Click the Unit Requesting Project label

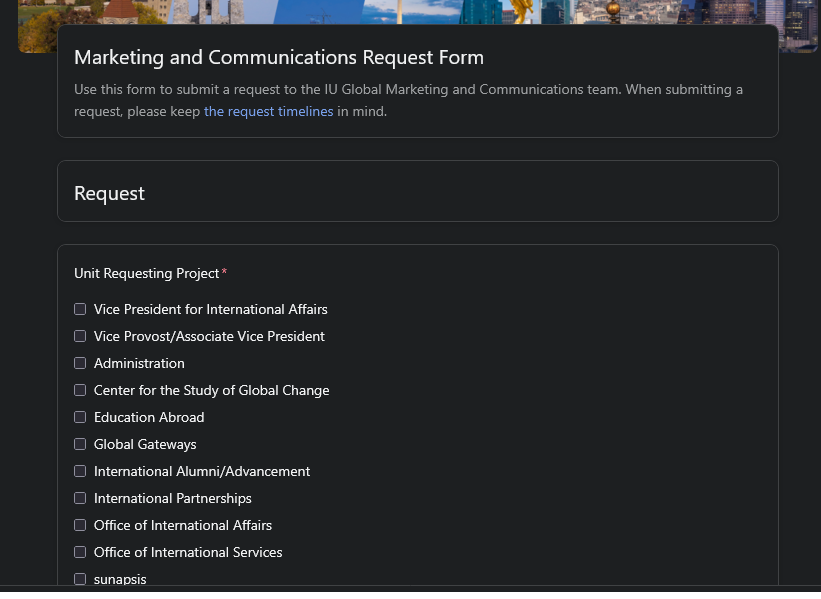pos(145,273)
